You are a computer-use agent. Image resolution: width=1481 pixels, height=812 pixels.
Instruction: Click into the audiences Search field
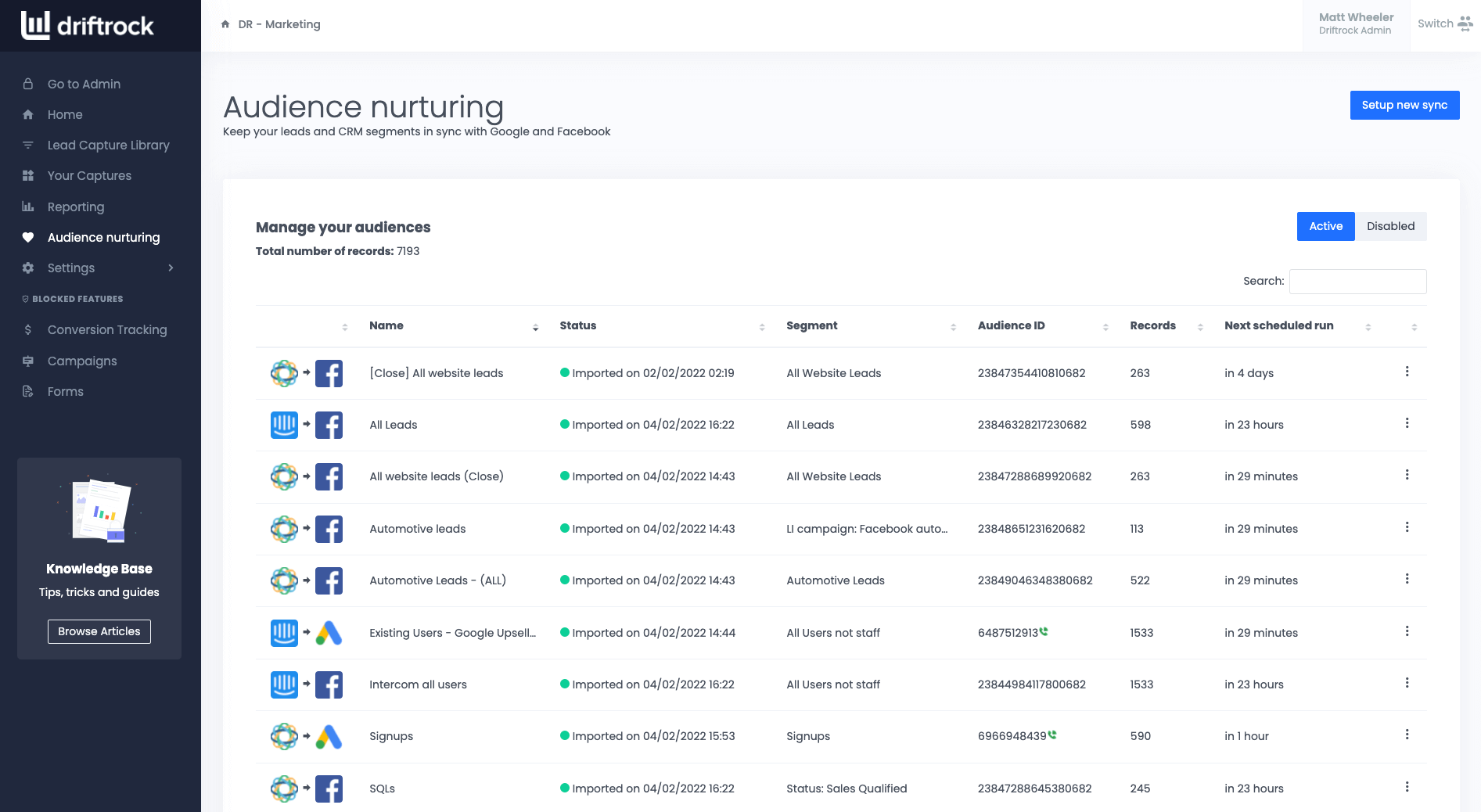[1357, 282]
